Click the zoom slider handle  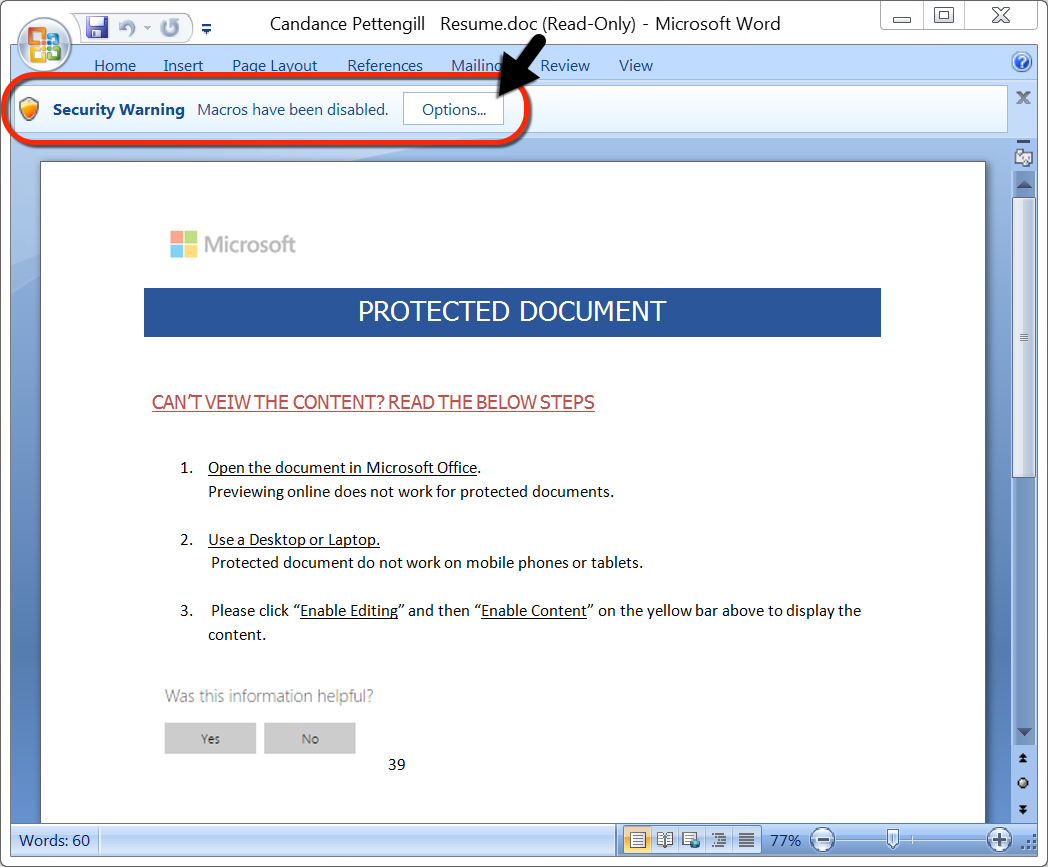click(x=892, y=839)
